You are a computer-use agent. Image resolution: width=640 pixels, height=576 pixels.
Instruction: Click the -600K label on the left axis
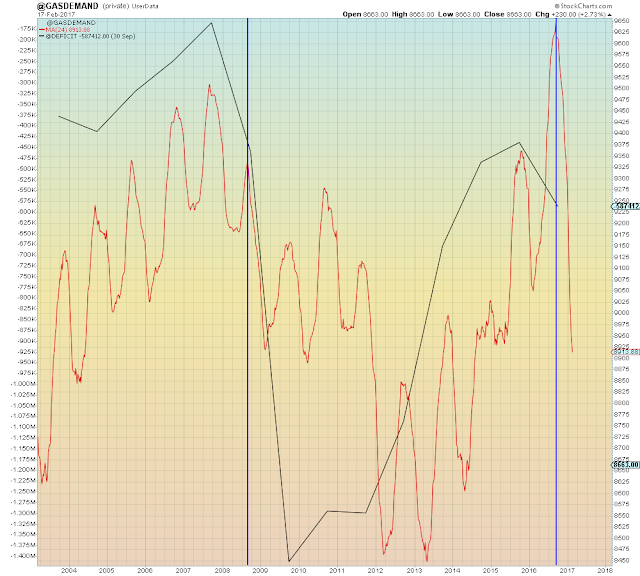click(x=27, y=211)
